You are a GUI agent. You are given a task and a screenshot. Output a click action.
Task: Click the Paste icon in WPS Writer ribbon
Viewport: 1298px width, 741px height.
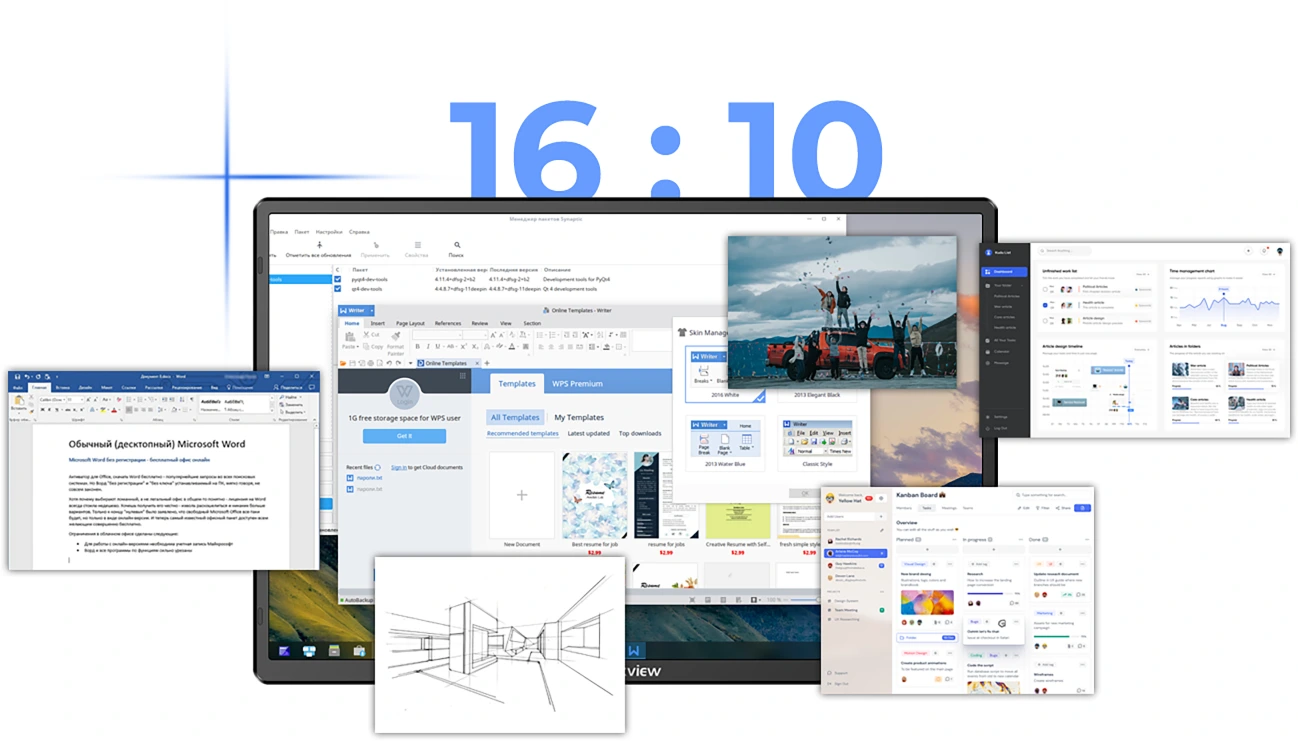(x=348, y=336)
